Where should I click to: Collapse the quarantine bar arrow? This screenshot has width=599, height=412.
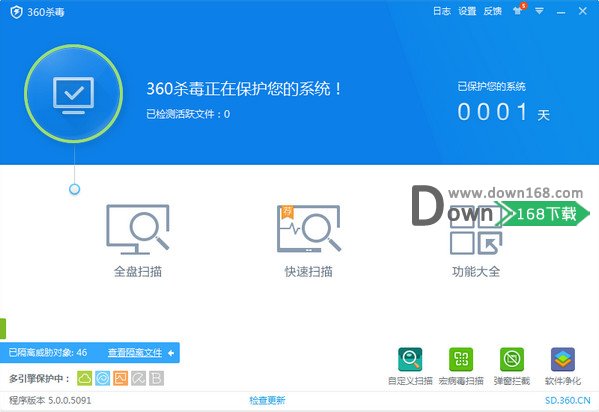click(x=171, y=353)
